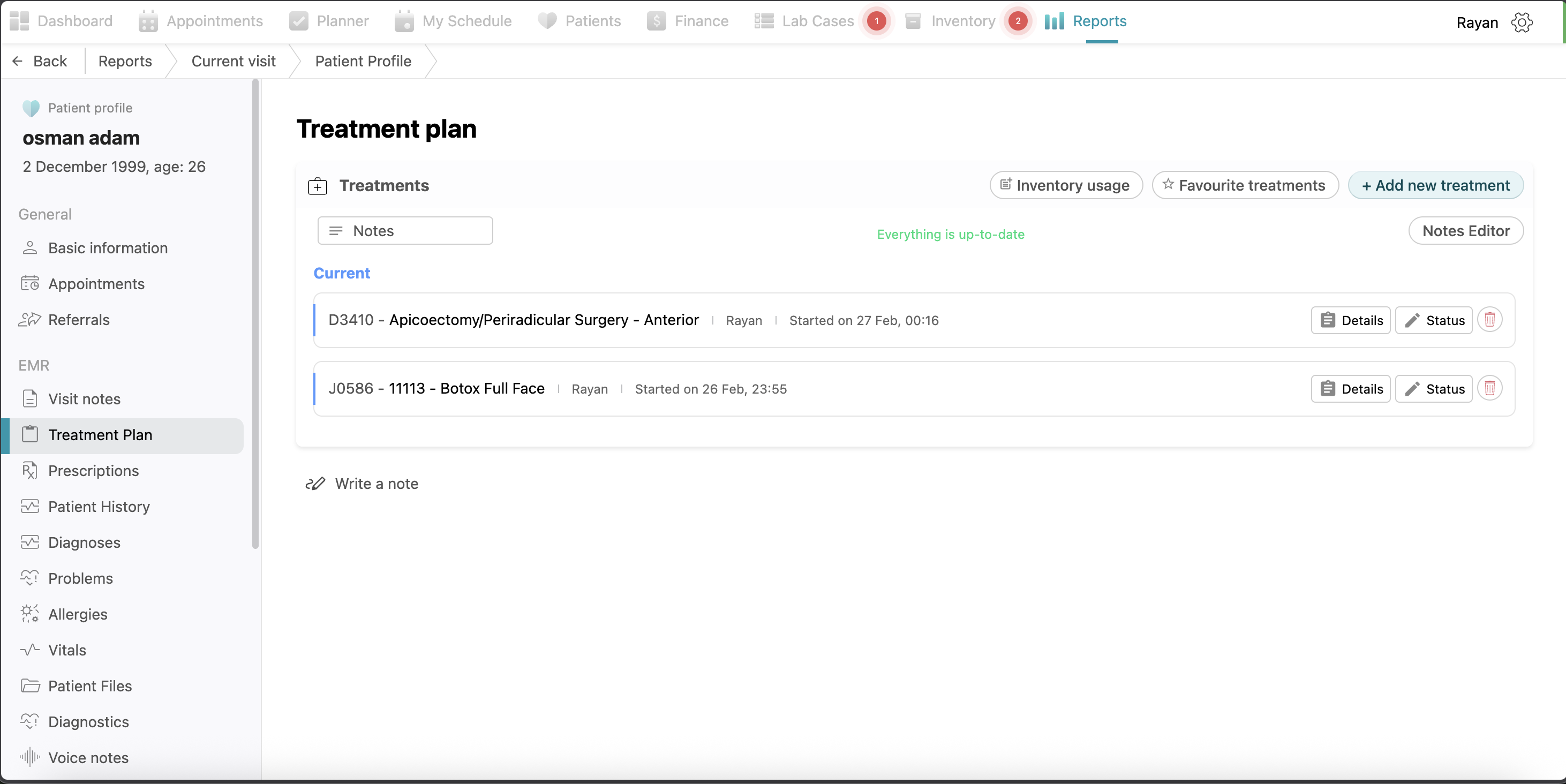Switch to the Finance tab
The image size is (1566, 784).
click(x=688, y=21)
